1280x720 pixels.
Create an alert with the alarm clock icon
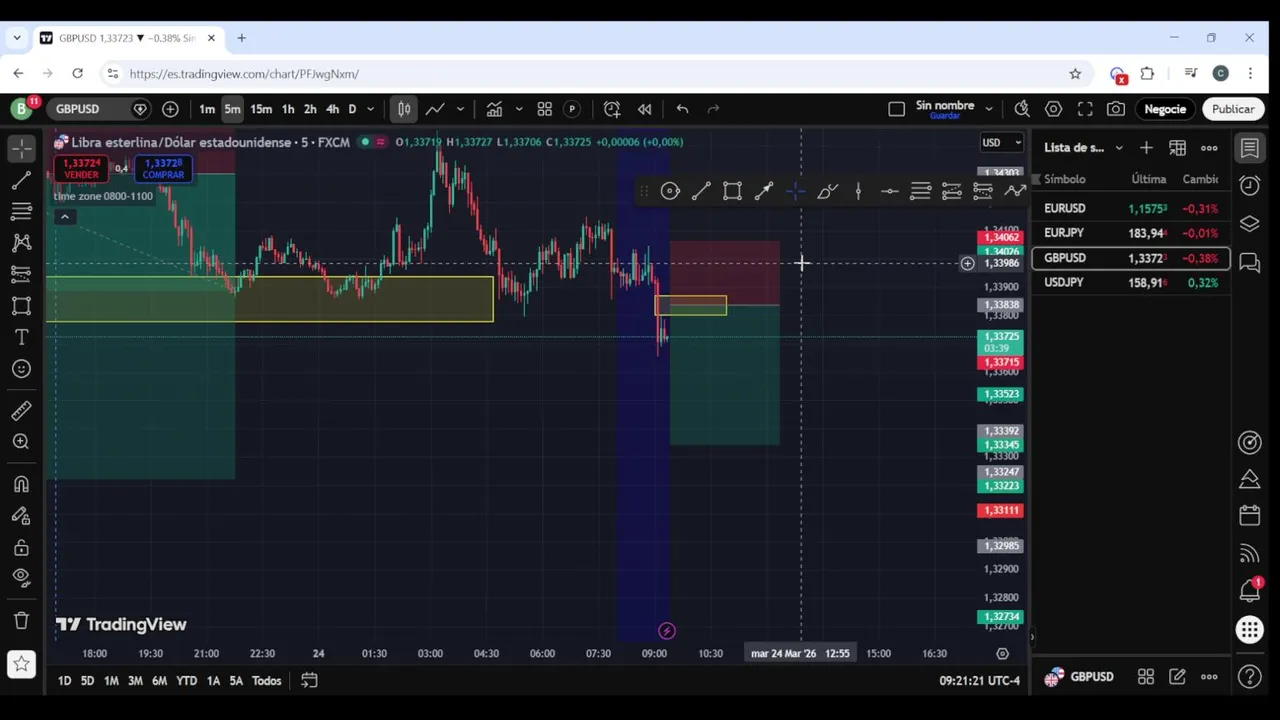(612, 109)
